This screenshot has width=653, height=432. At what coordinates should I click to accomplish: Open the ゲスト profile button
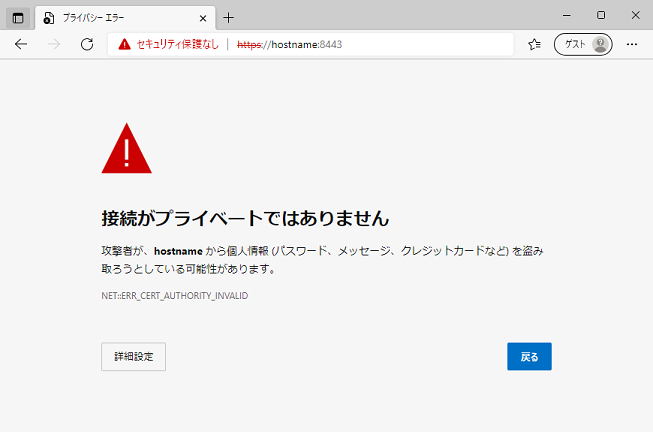coord(583,44)
